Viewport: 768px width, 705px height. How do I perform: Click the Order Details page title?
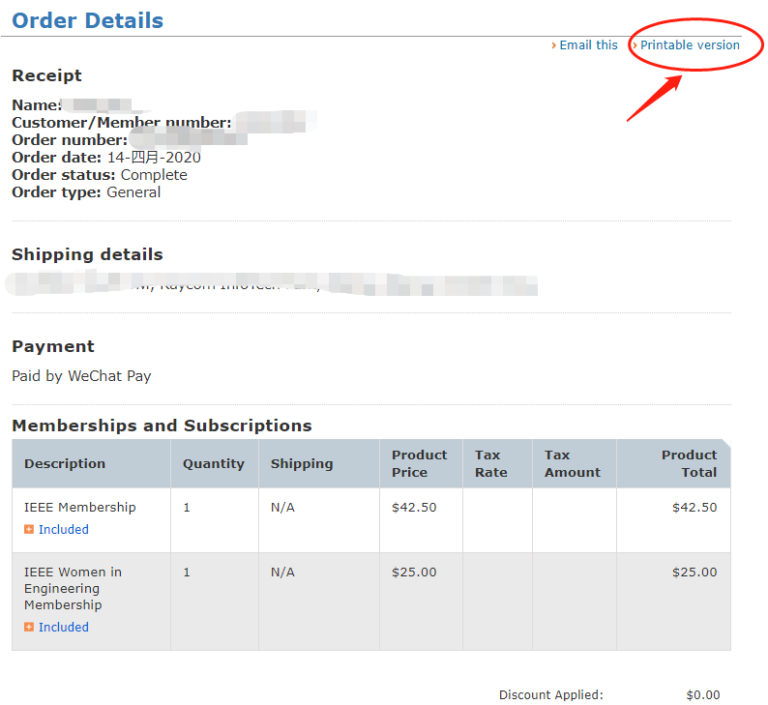[88, 20]
